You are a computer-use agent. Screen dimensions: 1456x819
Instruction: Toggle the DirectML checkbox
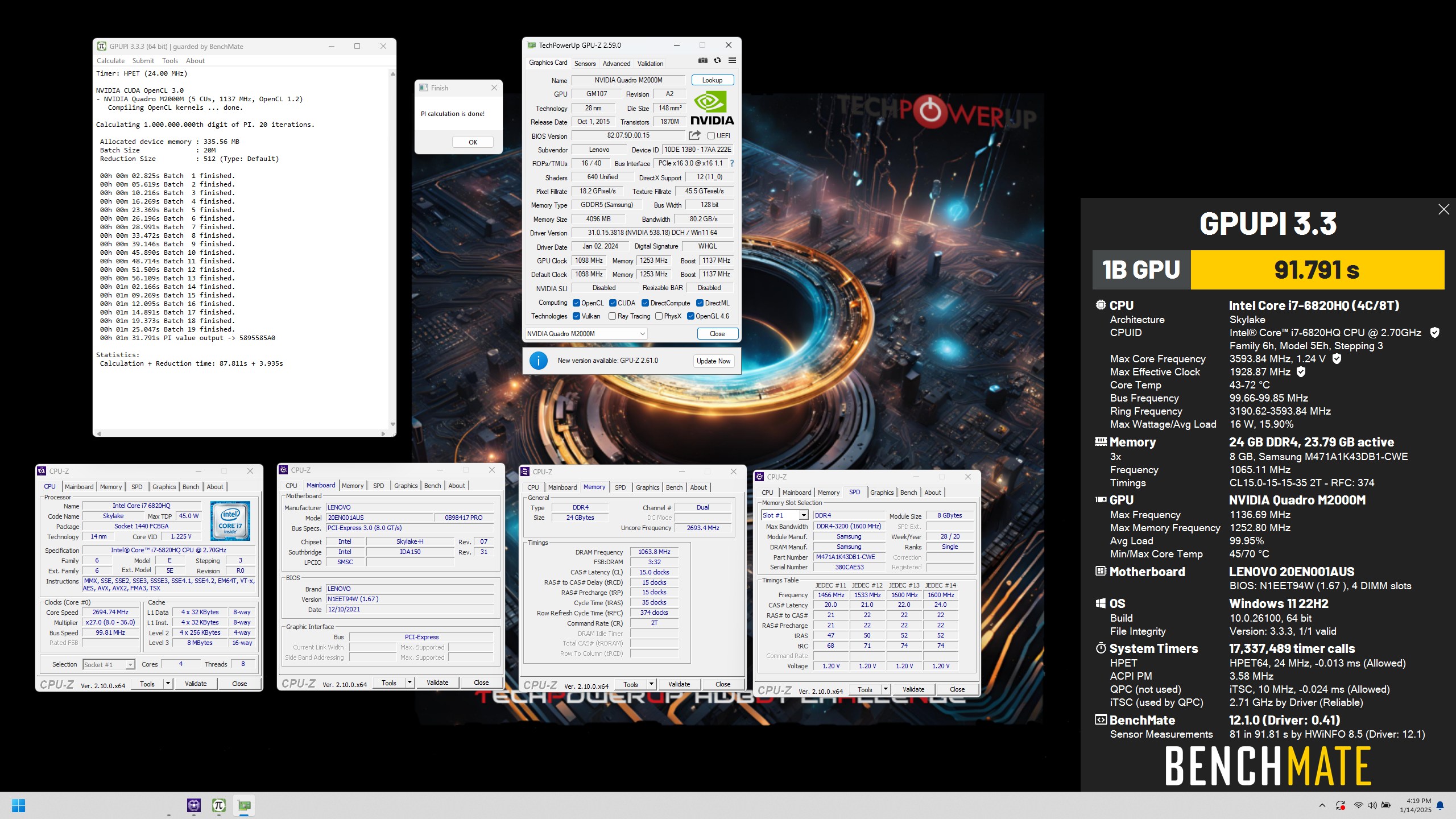pyautogui.click(x=700, y=303)
